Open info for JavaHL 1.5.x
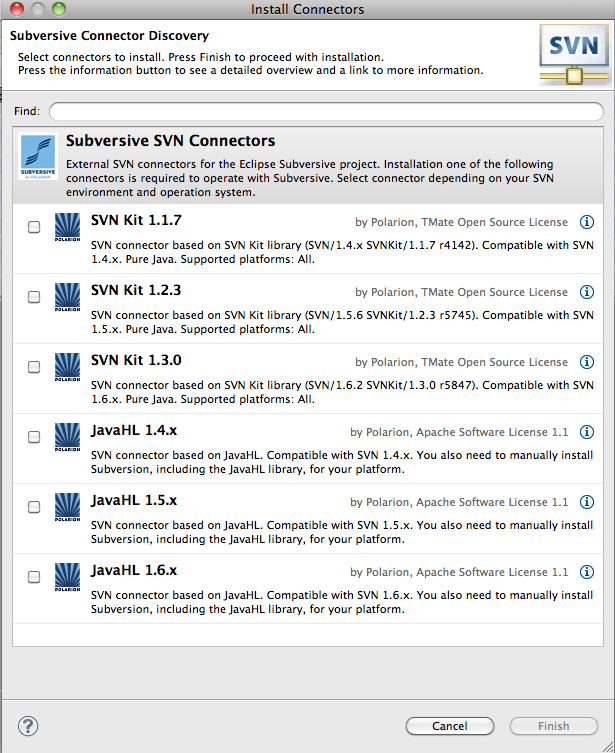The width and height of the screenshot is (615, 753). coord(587,502)
